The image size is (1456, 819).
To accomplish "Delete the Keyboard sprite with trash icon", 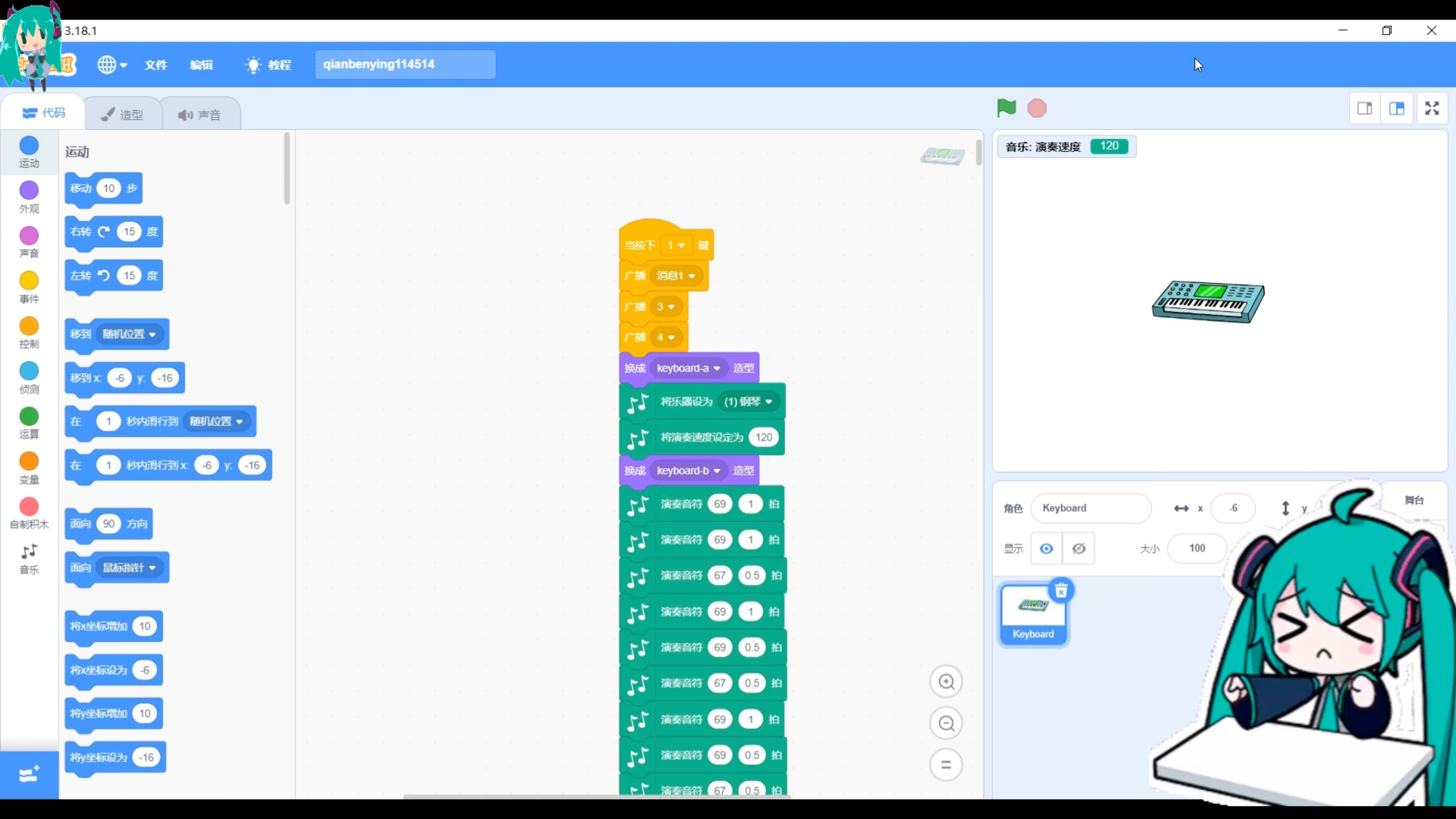I will [x=1061, y=591].
